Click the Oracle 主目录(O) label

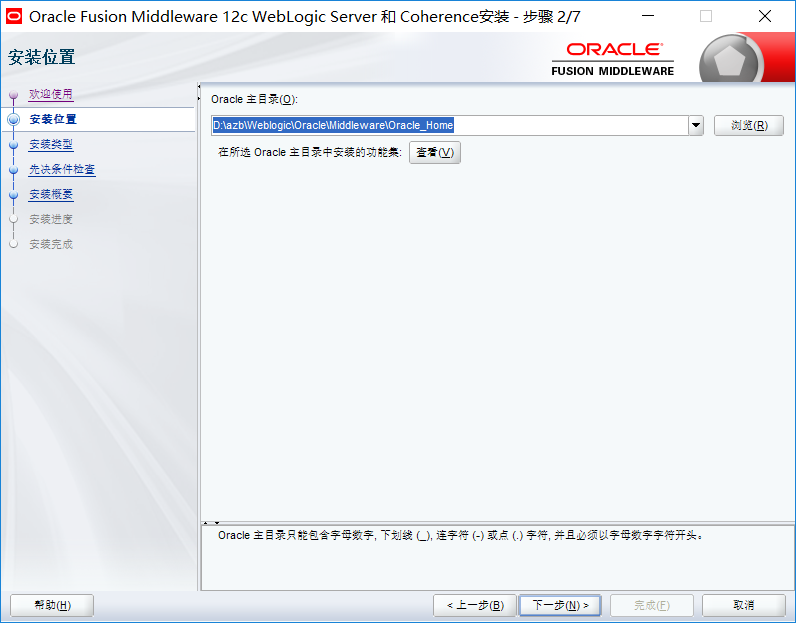(x=254, y=99)
